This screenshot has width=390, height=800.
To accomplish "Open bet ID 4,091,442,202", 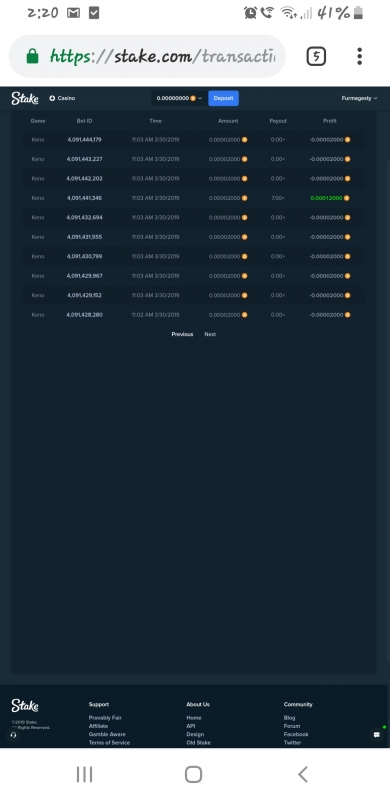I will [x=84, y=179].
